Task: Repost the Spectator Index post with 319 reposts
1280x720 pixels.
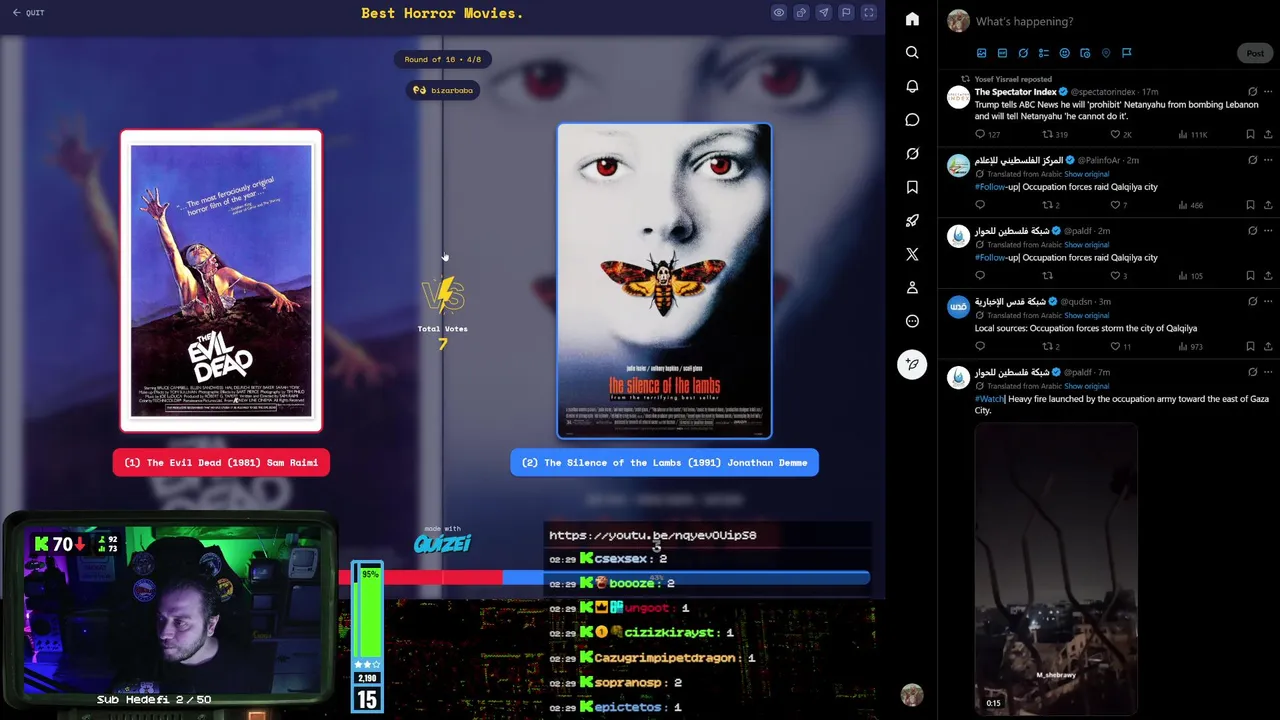Action: 1047,134
